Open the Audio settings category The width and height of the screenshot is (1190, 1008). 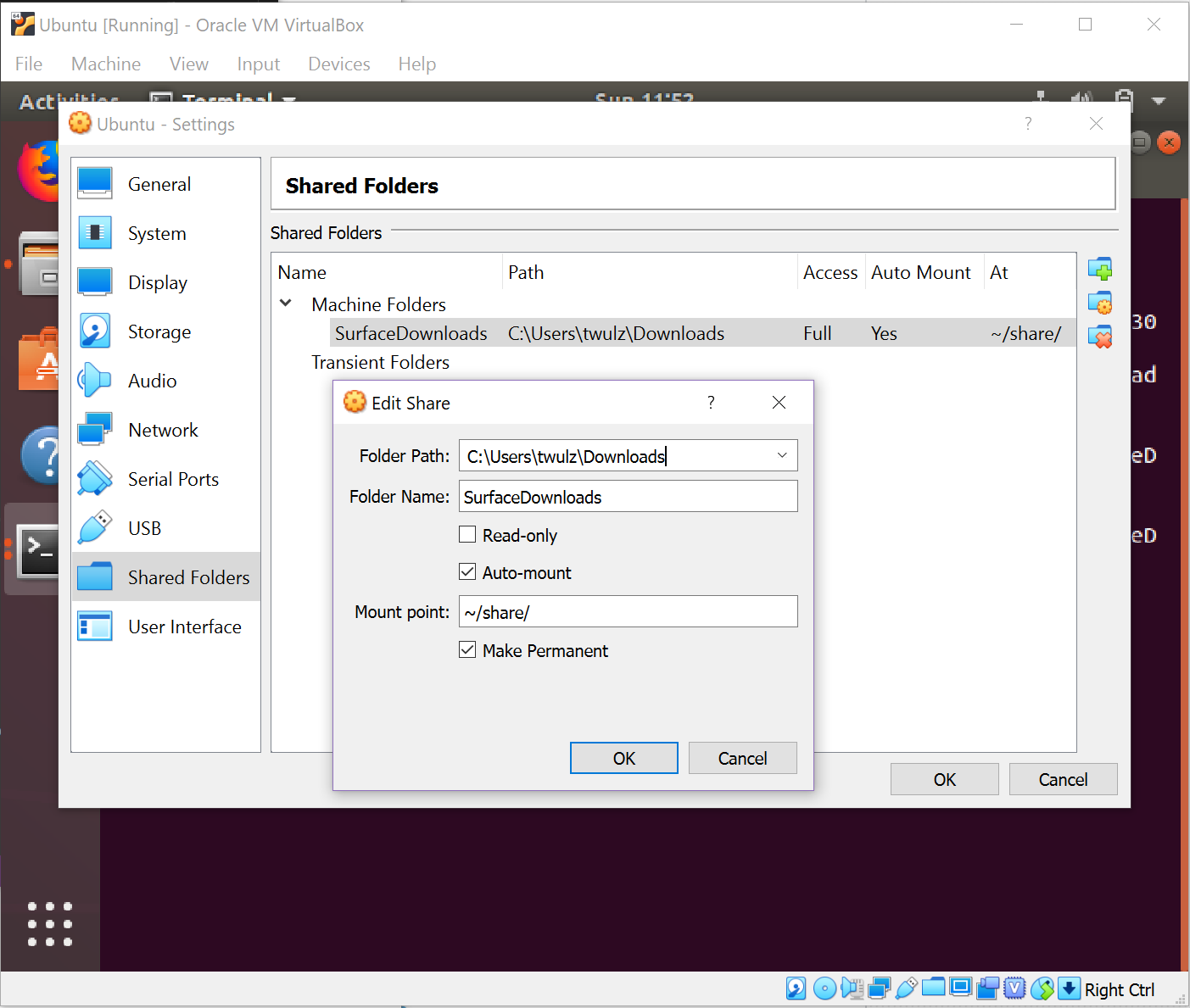[x=166, y=381]
